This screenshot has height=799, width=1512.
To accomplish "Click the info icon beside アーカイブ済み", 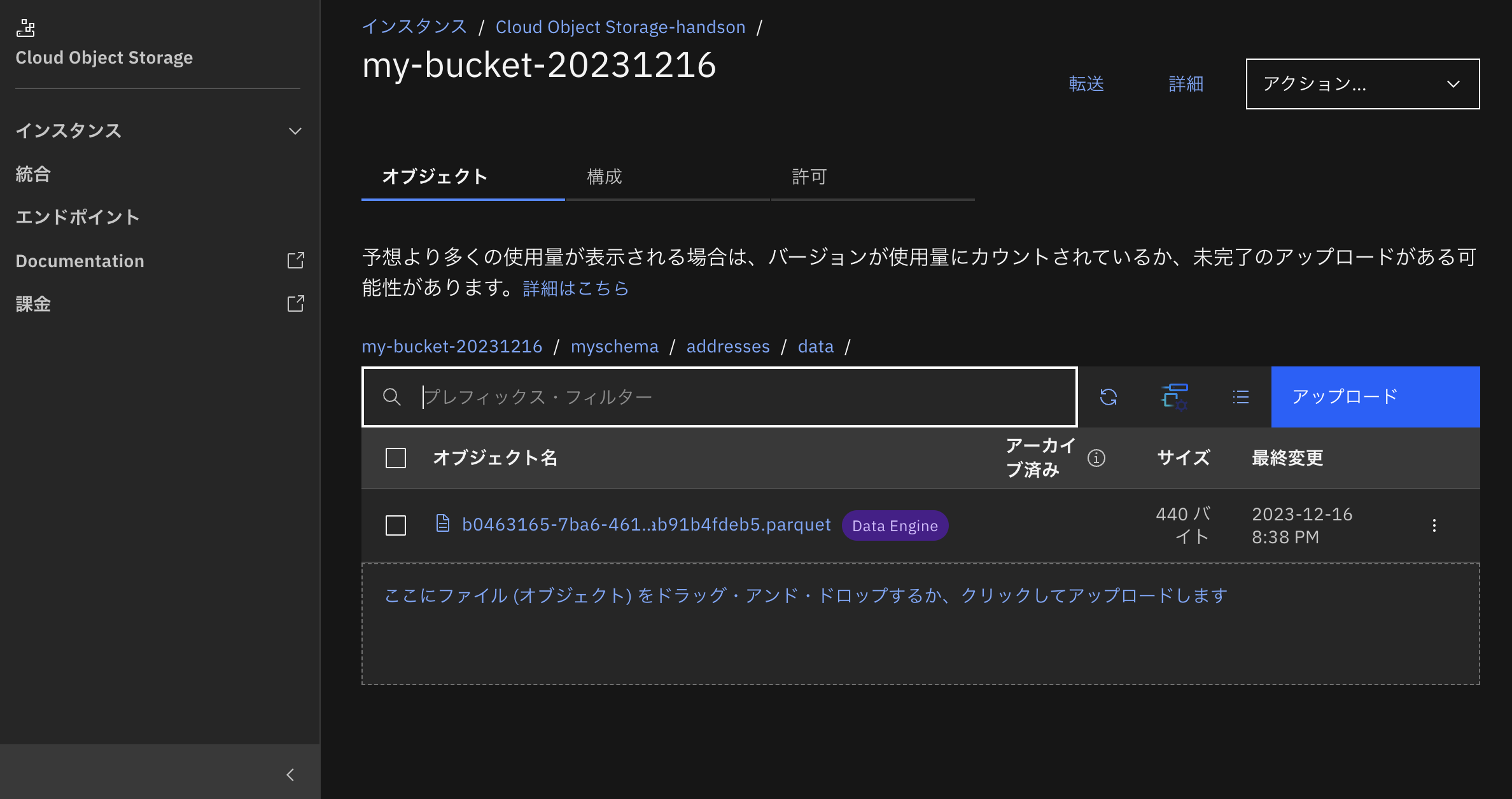I will pos(1096,458).
